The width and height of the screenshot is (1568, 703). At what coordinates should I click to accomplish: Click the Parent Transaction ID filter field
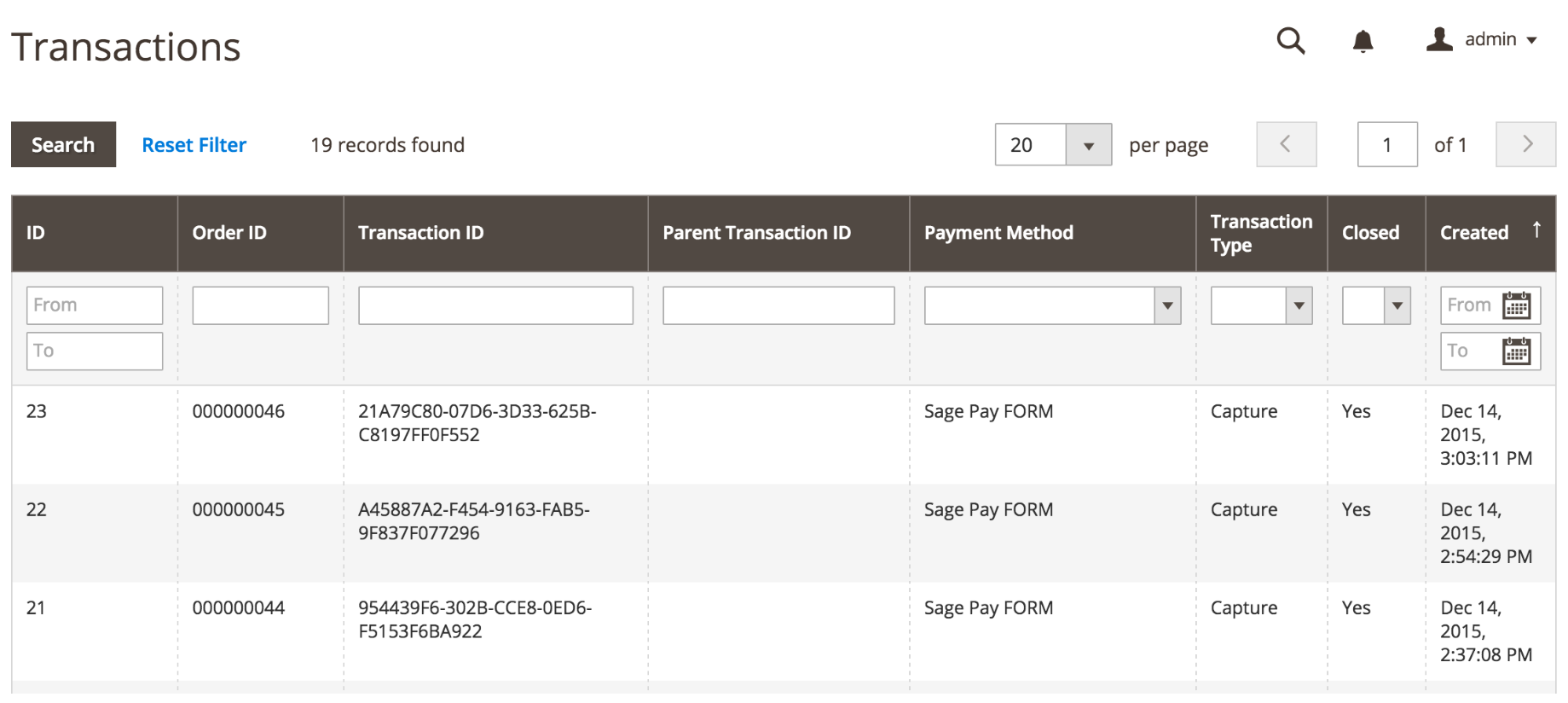pos(778,305)
